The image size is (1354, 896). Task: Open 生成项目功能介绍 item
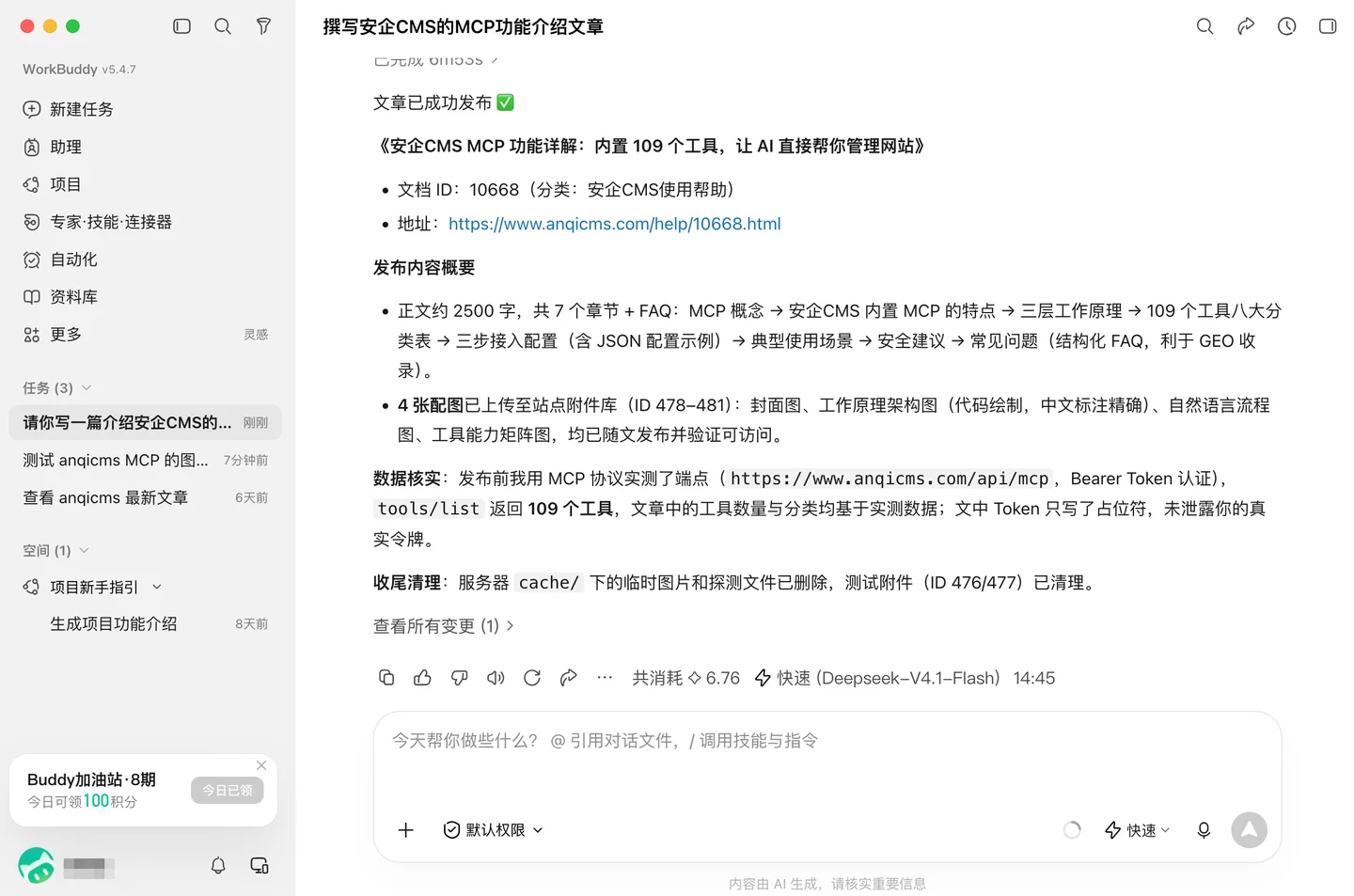tap(146, 624)
